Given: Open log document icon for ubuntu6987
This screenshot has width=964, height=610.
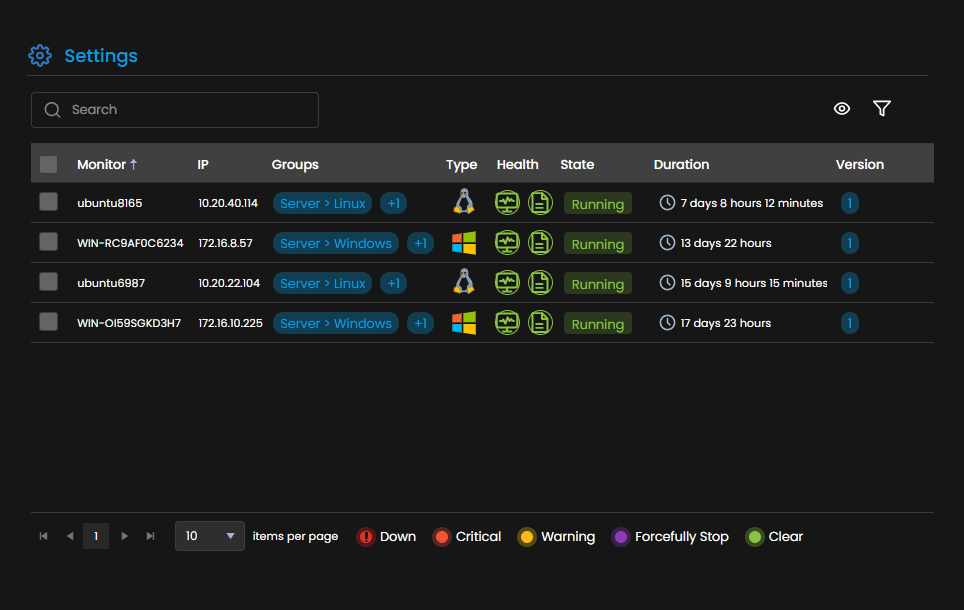Looking at the screenshot, I should [x=540, y=283].
